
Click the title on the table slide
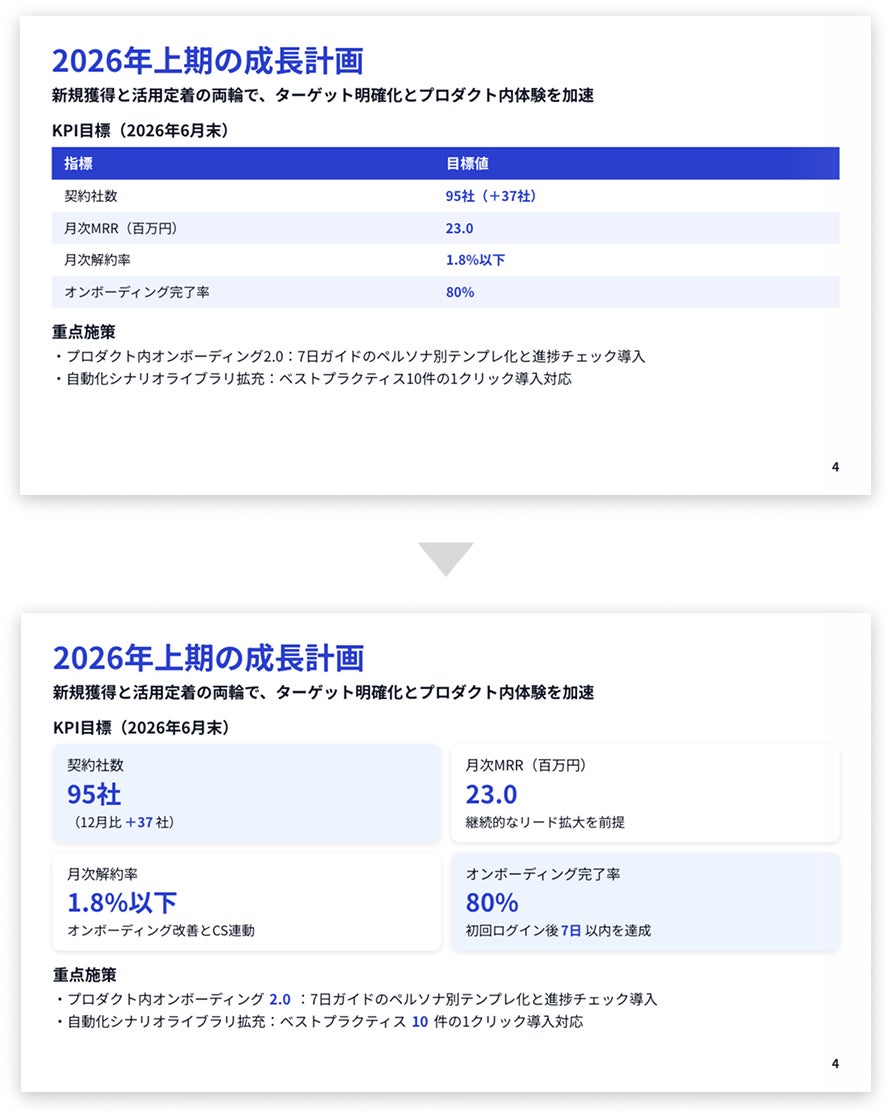tap(208, 61)
